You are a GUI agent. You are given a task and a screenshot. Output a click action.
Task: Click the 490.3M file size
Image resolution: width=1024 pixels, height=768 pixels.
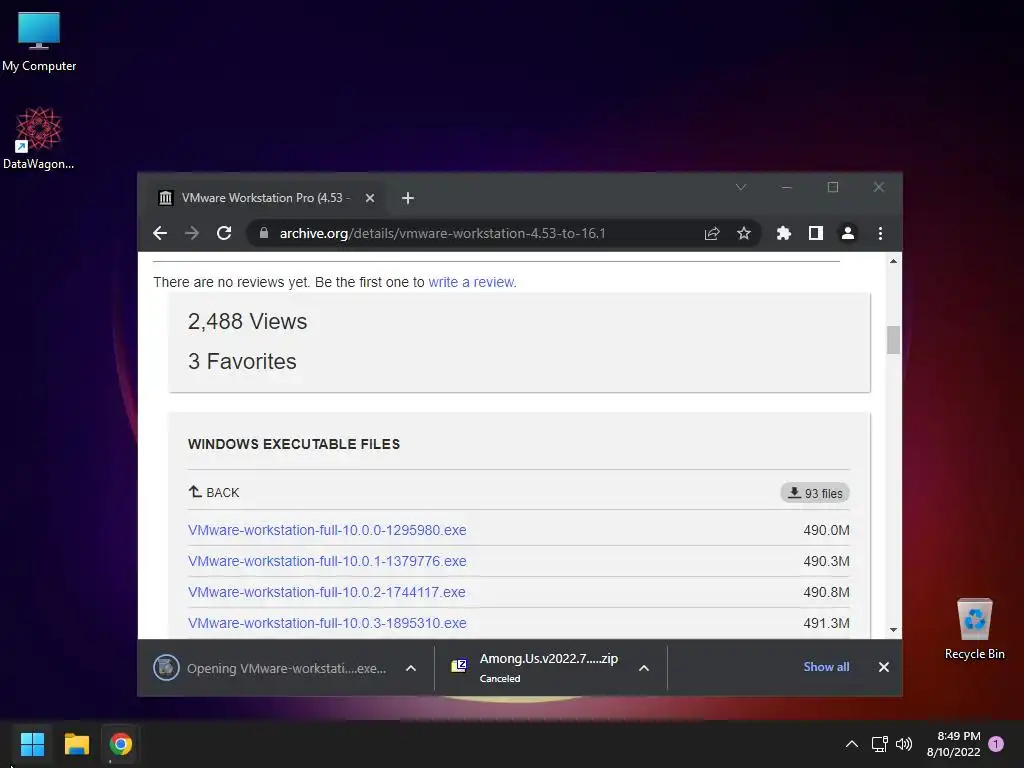coord(826,561)
